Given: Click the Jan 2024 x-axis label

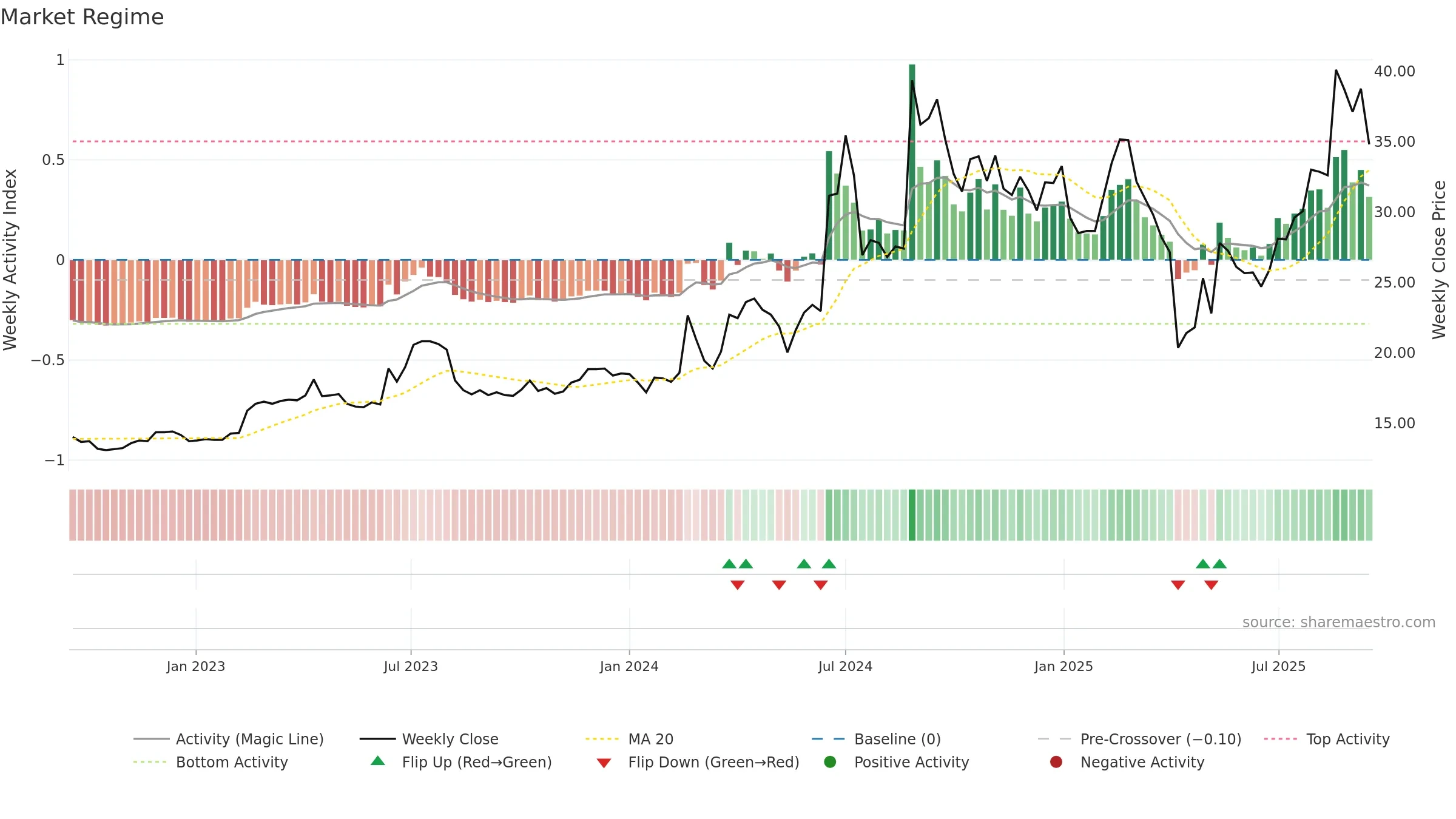Looking at the screenshot, I should tap(629, 666).
